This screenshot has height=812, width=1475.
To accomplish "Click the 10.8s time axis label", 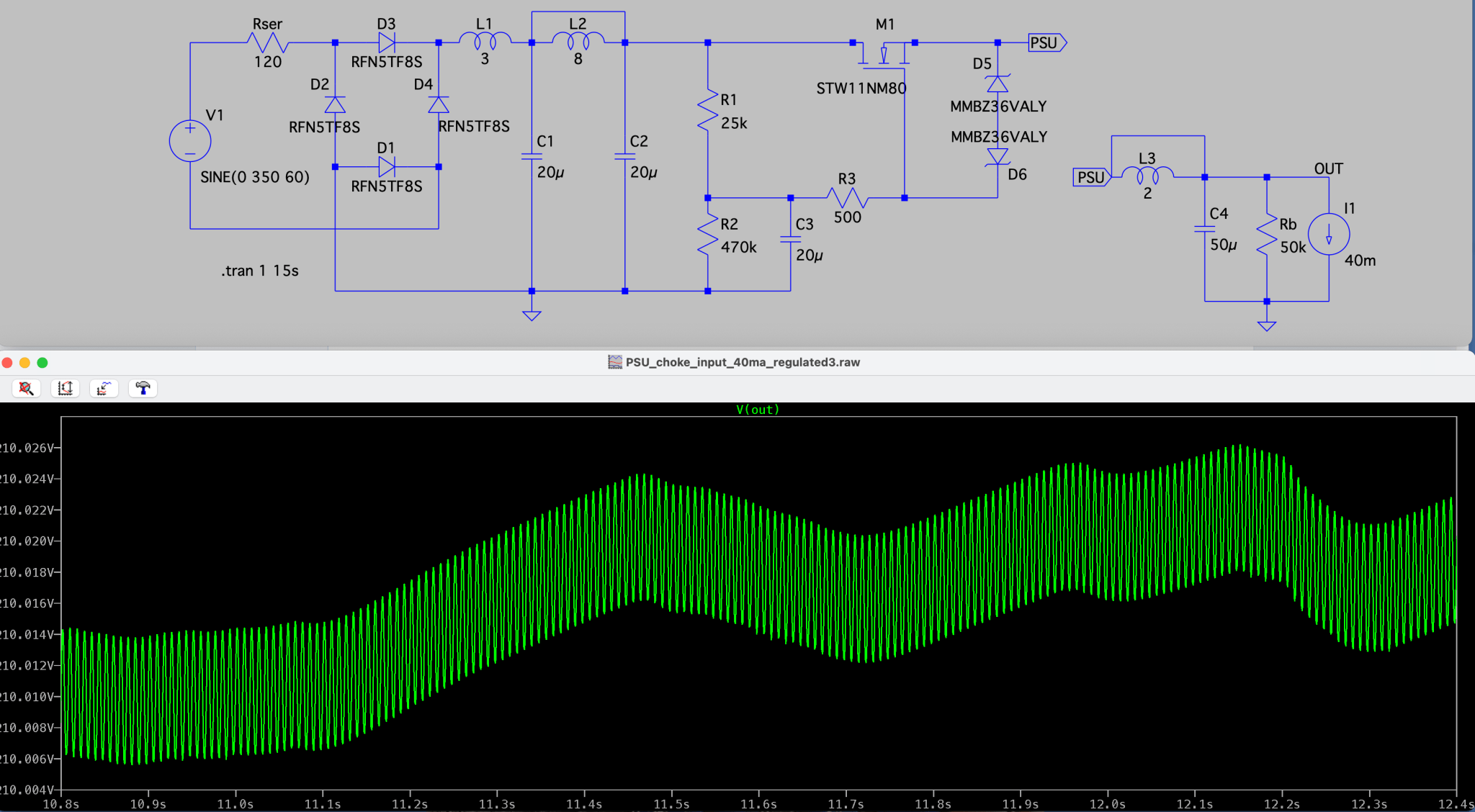I will (x=61, y=803).
